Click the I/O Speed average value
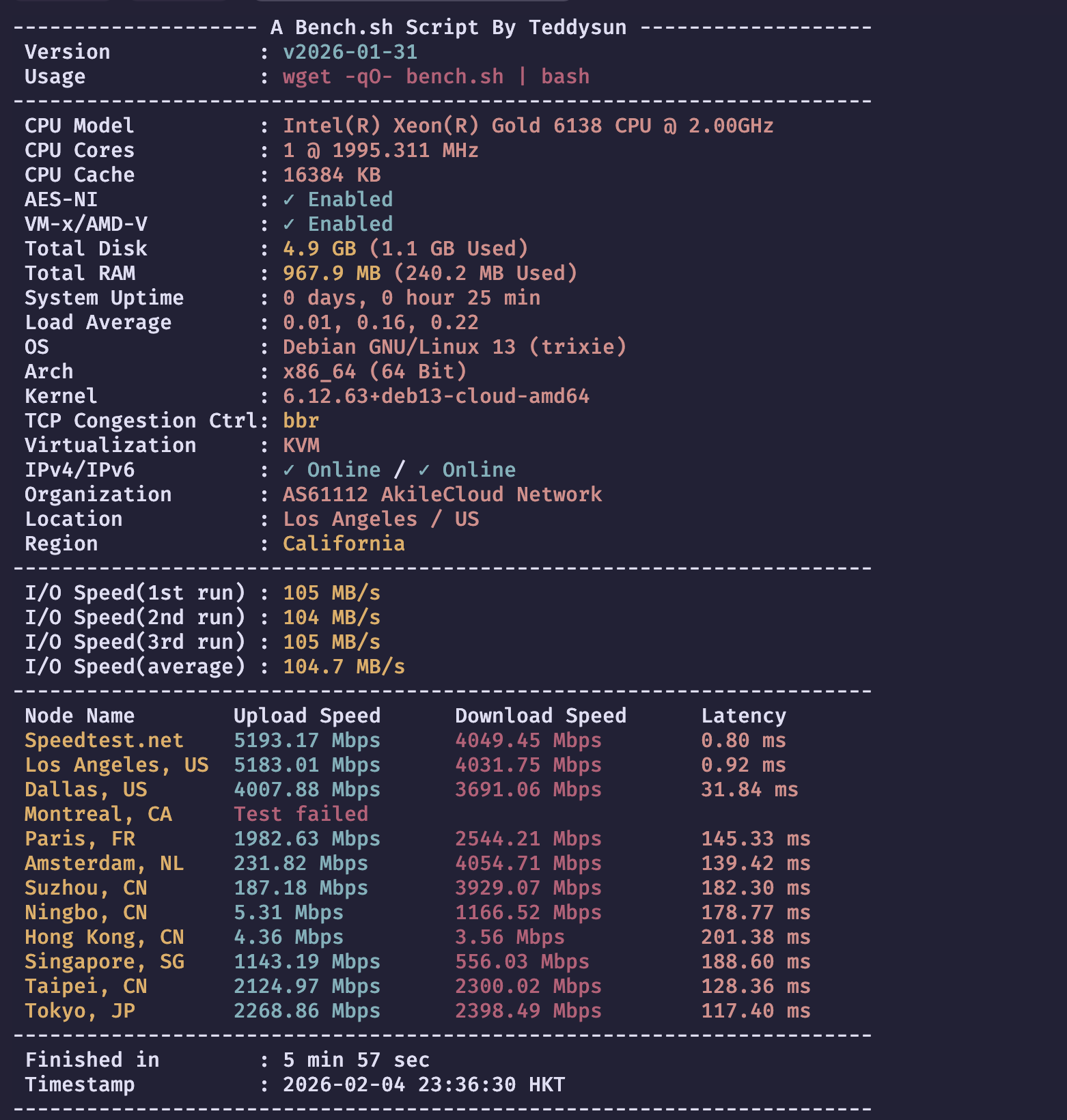Viewport: 1067px width, 1120px height. click(344, 667)
